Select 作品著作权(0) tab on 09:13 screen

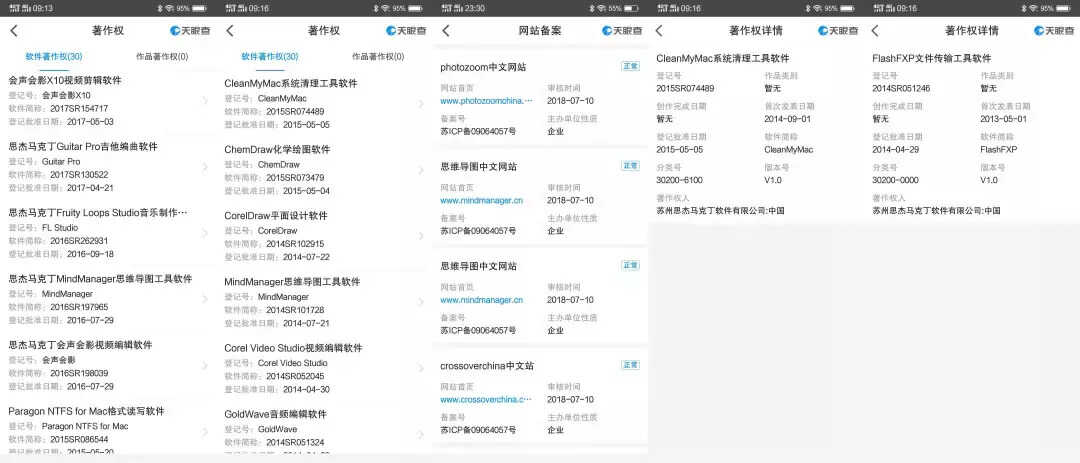pyautogui.click(x=162, y=56)
